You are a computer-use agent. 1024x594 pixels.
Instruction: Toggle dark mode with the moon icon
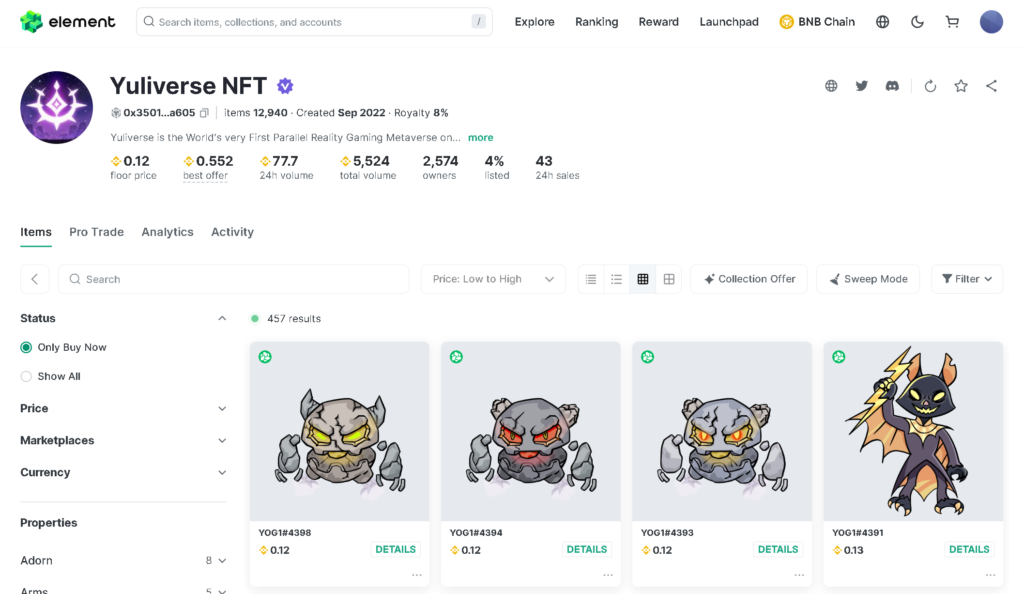click(917, 20)
